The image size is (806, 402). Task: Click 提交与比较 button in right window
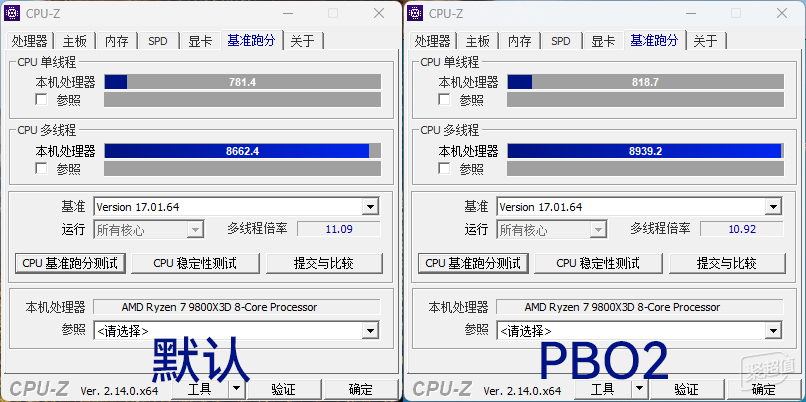click(x=727, y=264)
